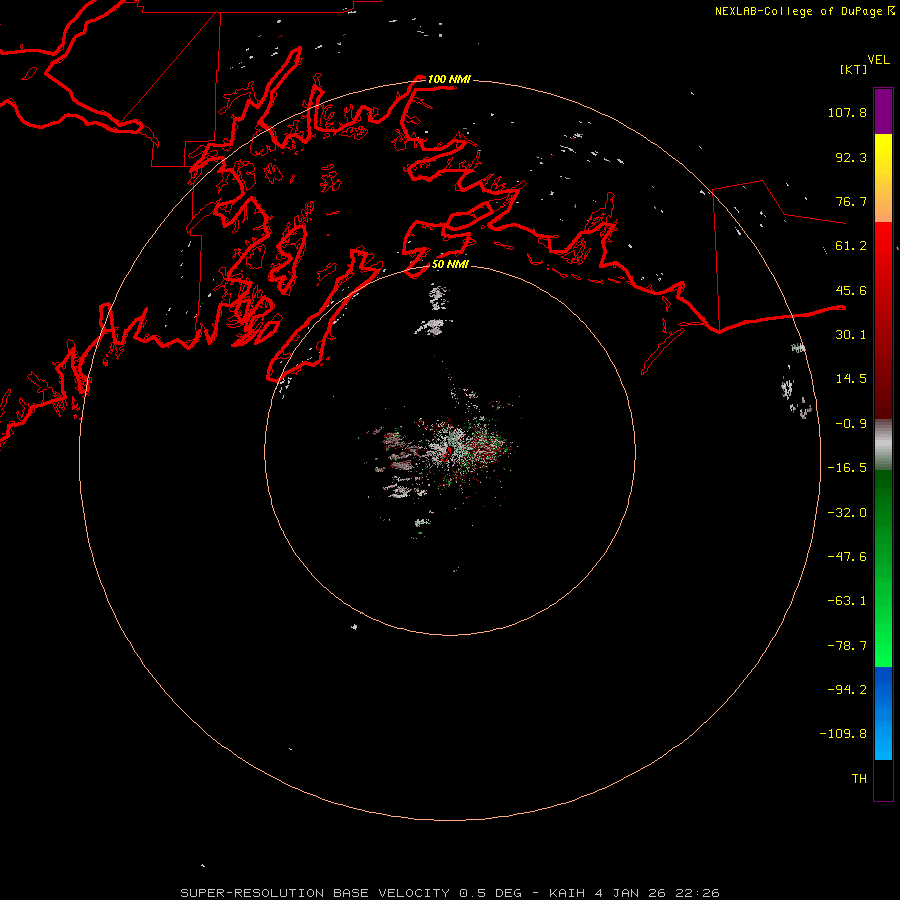This screenshot has height=900, width=900.
Task: Click the -16.5 velocity scale value
Action: [847, 468]
